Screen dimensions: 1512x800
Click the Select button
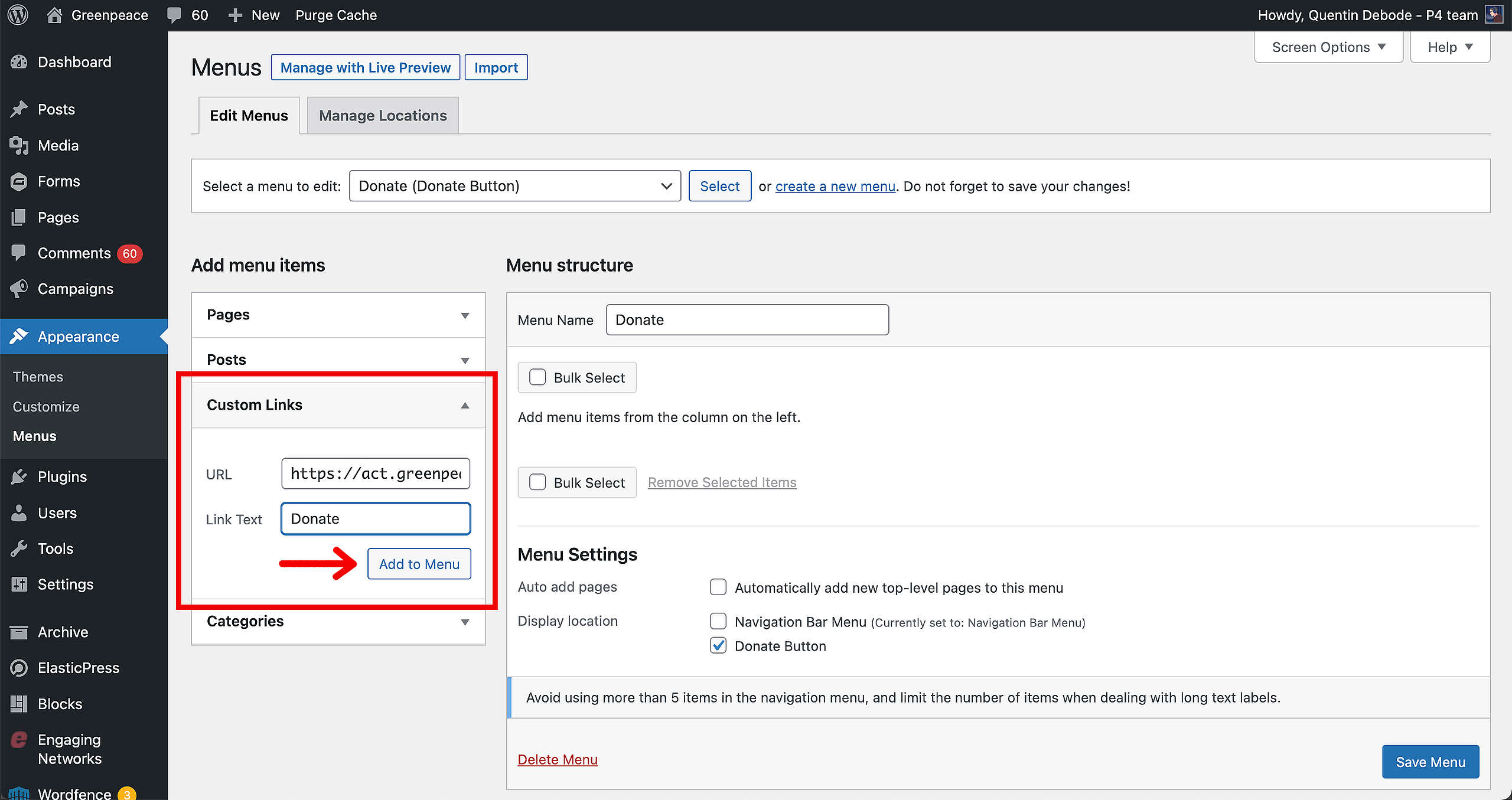719,186
